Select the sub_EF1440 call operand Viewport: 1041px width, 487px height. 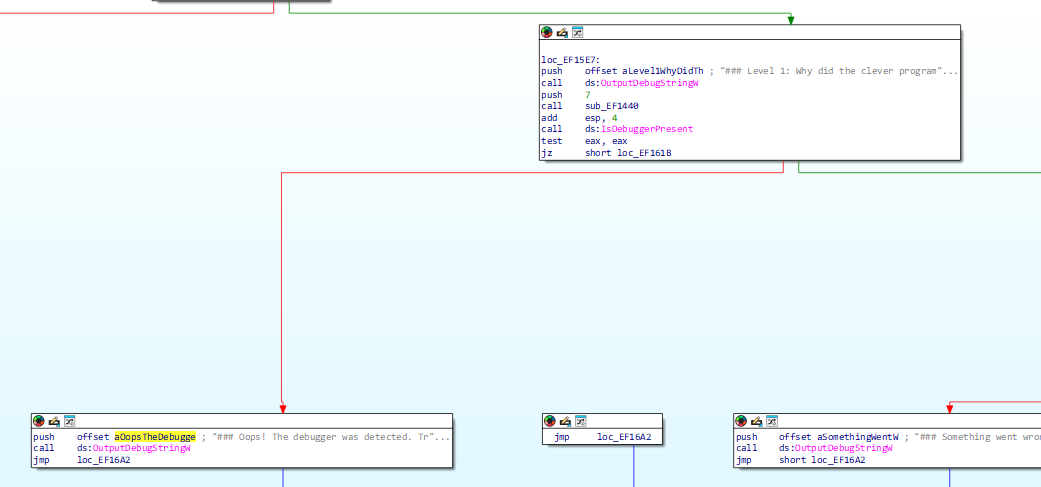click(x=611, y=106)
